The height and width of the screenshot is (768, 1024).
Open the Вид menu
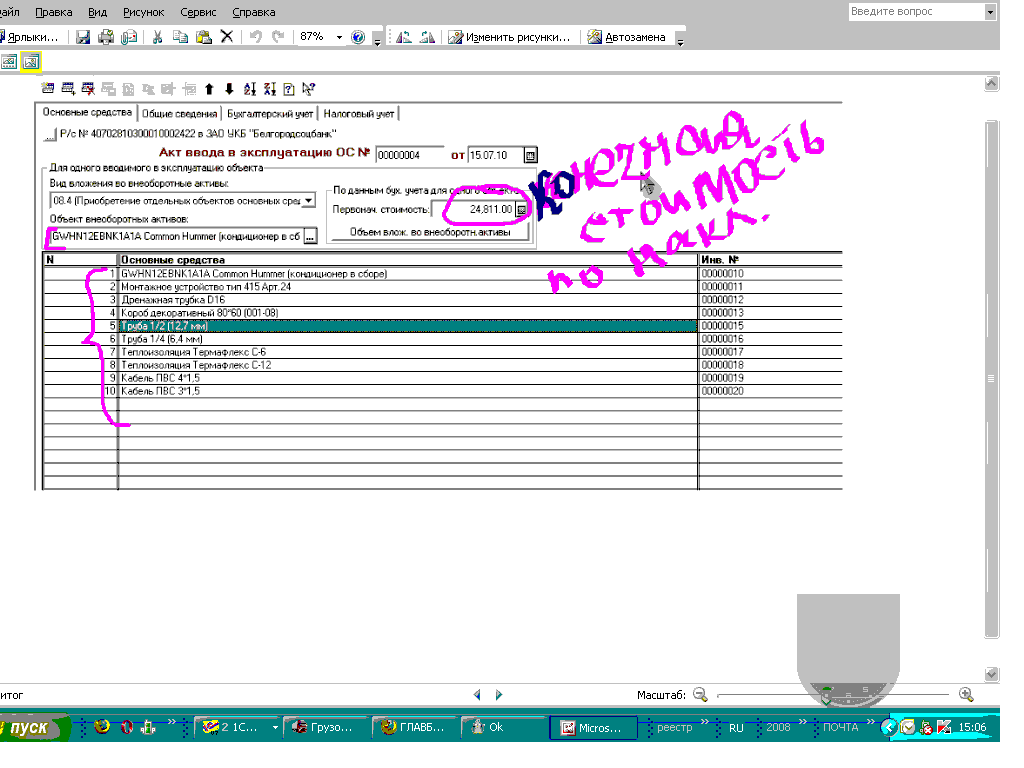(97, 12)
